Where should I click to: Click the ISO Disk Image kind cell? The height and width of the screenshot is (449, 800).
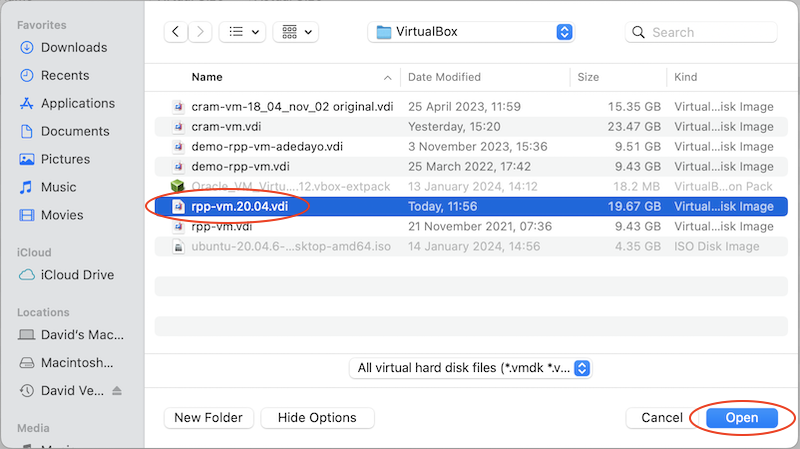716,246
